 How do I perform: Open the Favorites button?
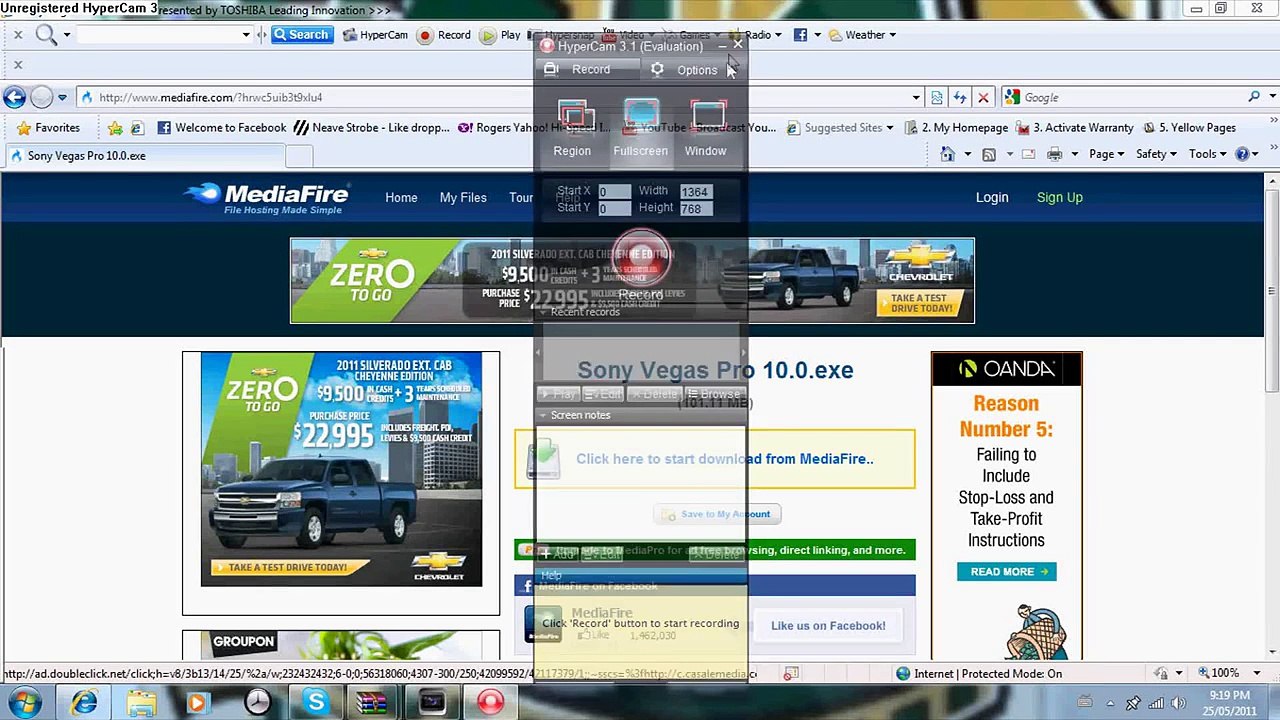48,128
